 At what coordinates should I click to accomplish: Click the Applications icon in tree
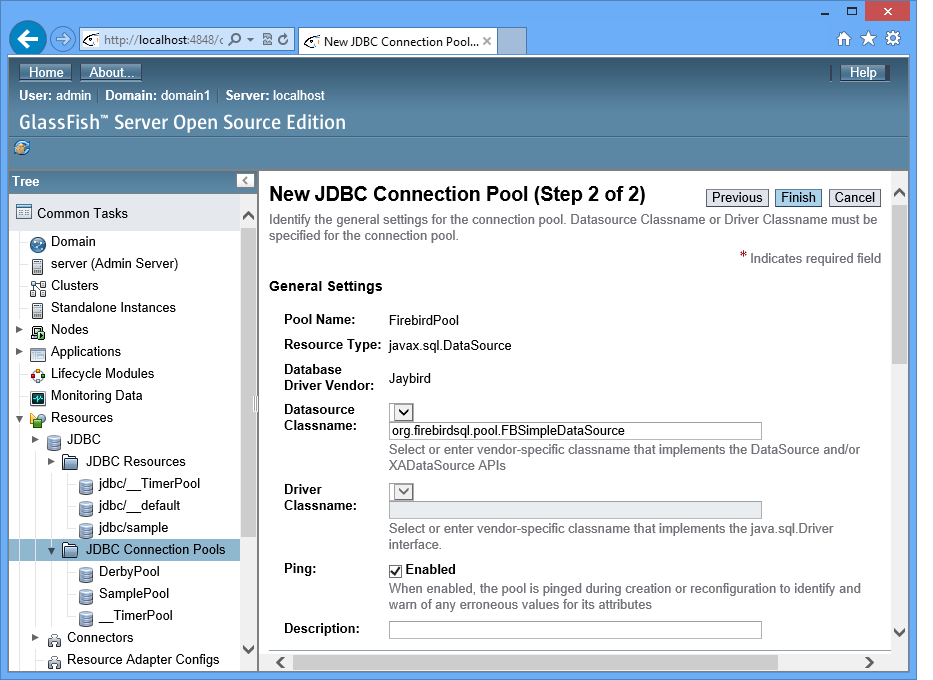pos(37,354)
